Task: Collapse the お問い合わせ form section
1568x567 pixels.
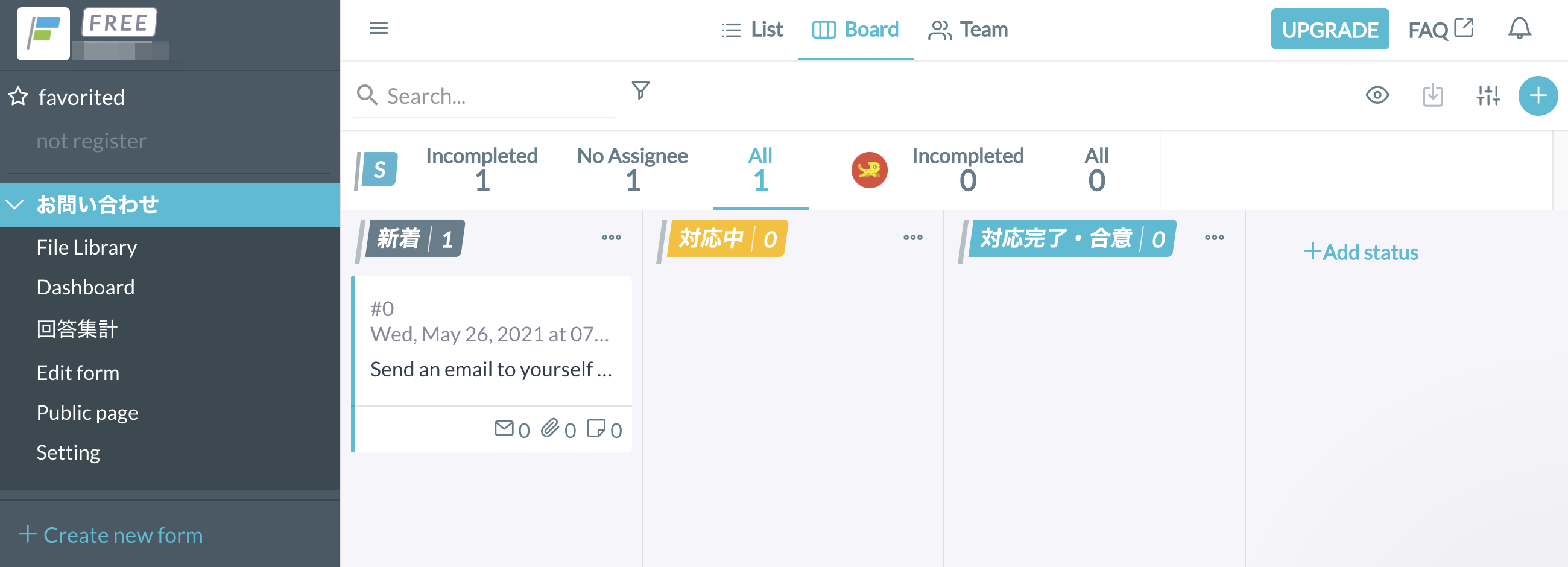Action: (15, 204)
